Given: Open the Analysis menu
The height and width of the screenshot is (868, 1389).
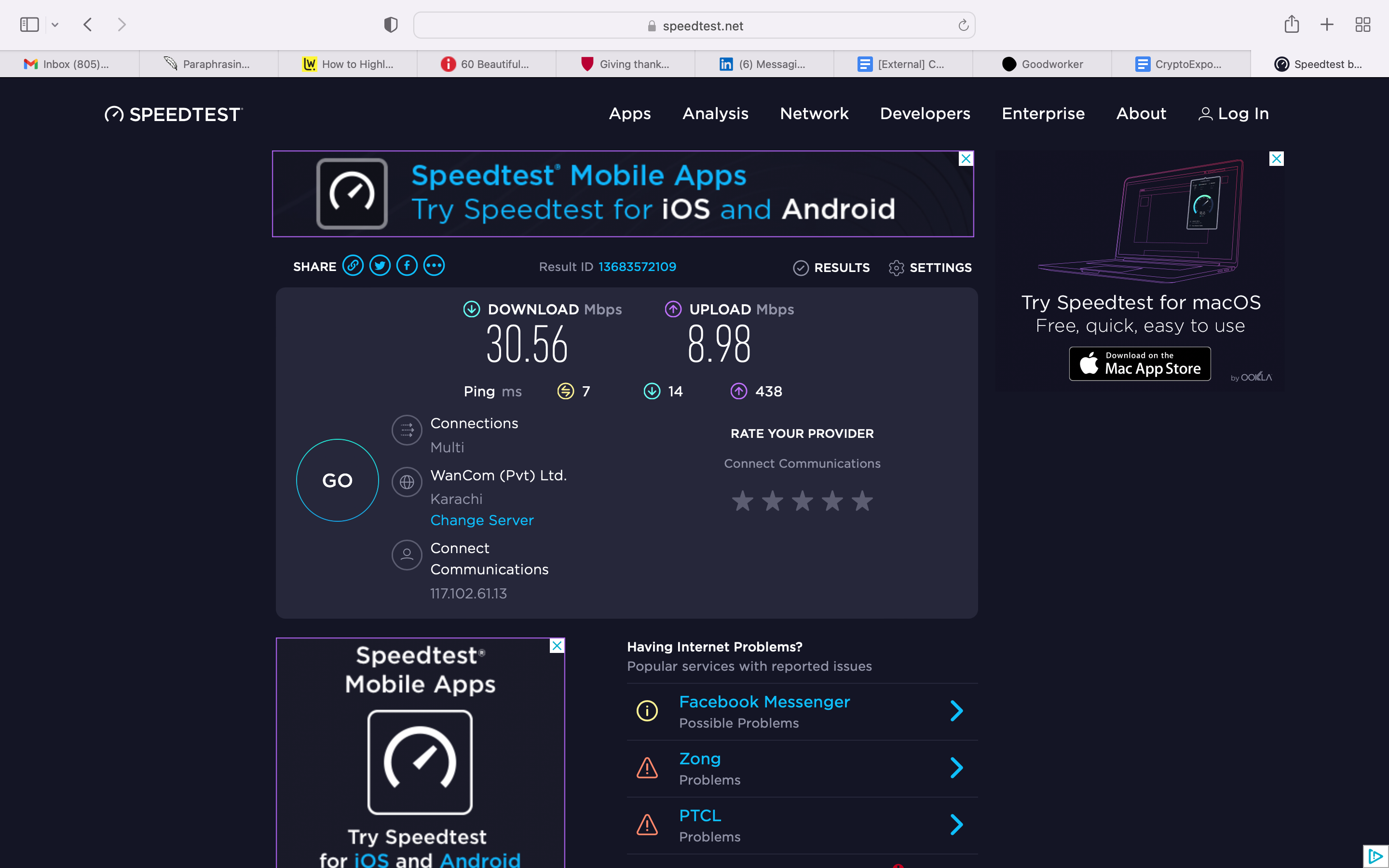Looking at the screenshot, I should tap(715, 114).
